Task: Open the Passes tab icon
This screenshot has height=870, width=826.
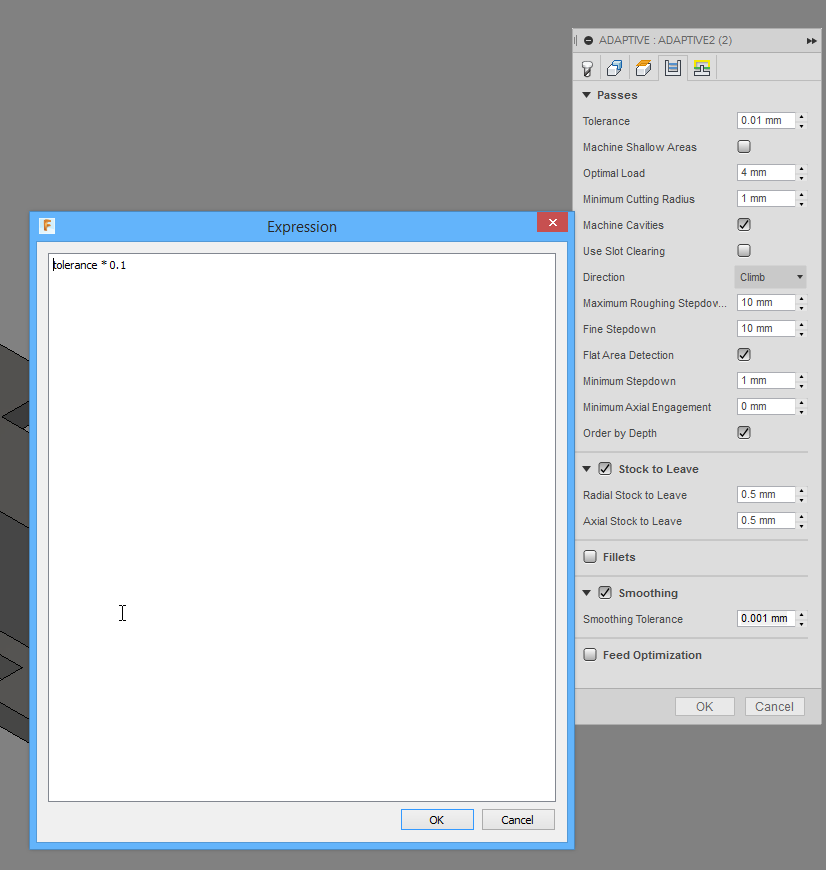Action: (672, 68)
